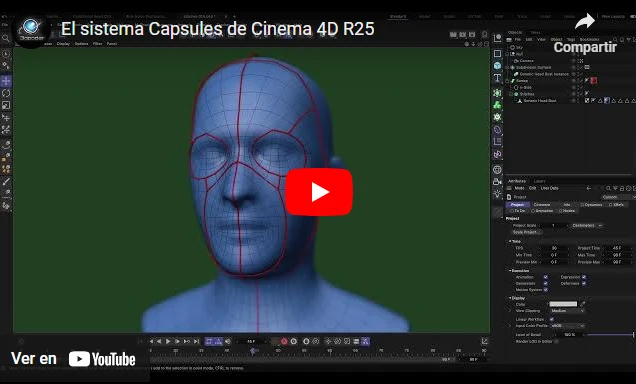
Task: Click the green Subdivision generator icon
Action: (x=498, y=93)
